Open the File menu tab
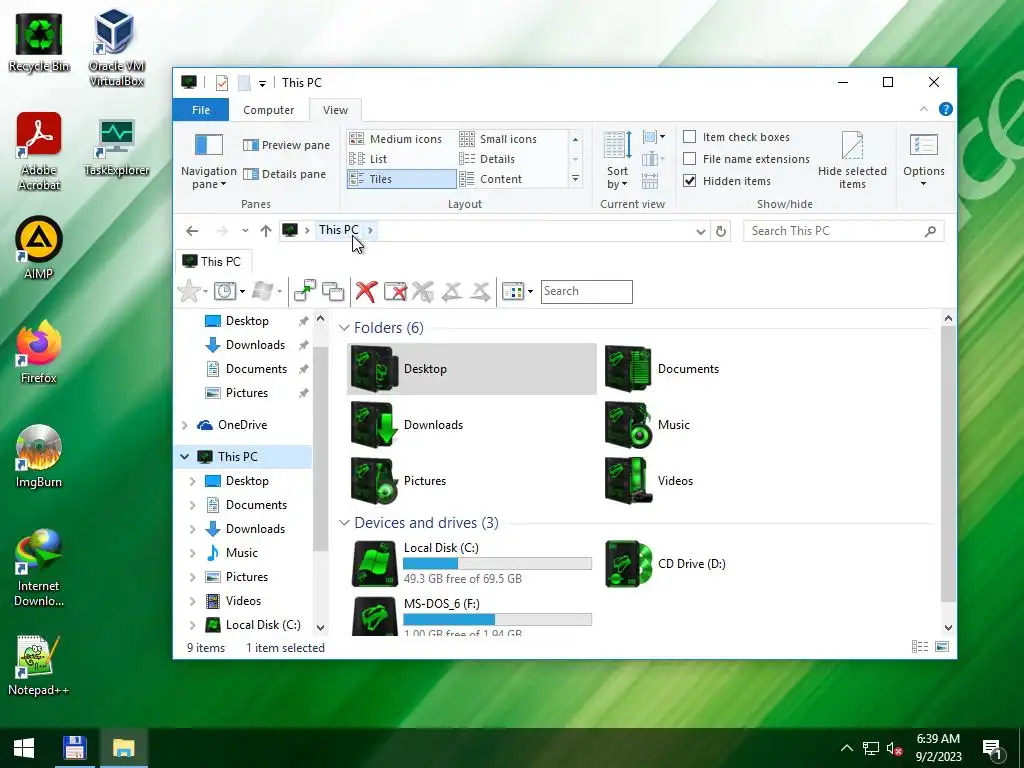This screenshot has width=1024, height=768. 201,110
